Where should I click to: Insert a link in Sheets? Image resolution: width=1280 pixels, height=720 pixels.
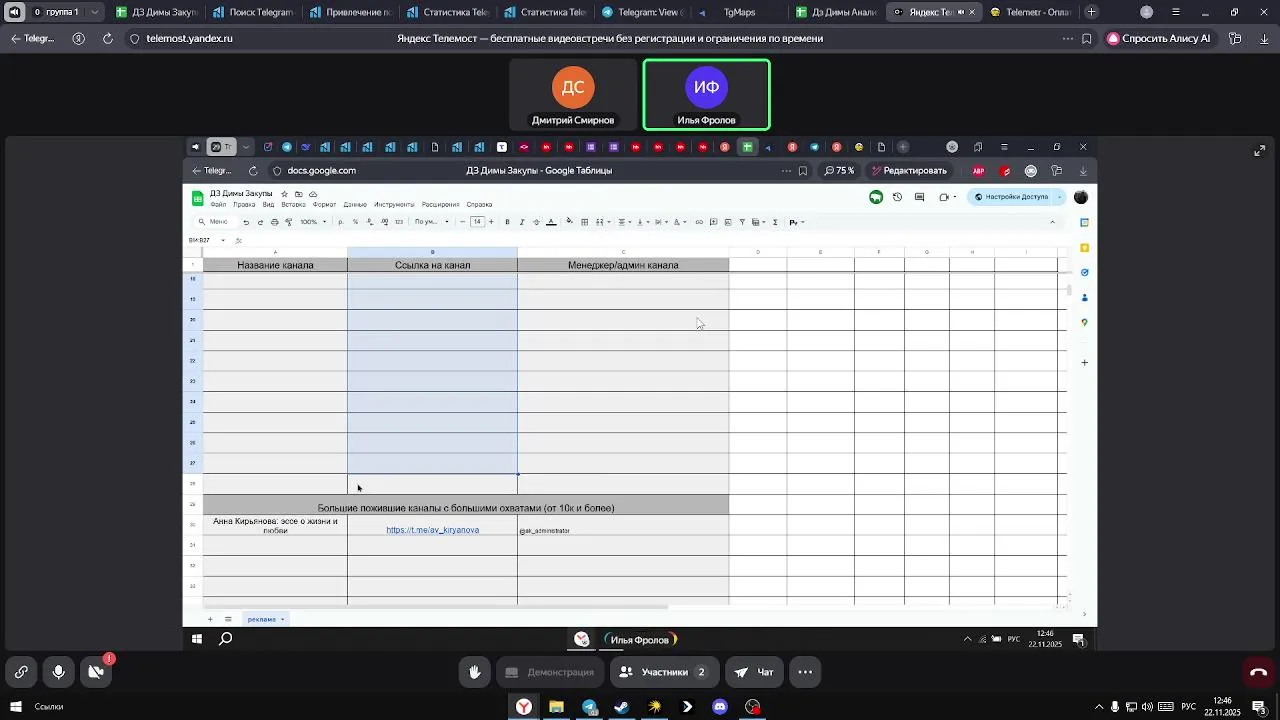699,222
